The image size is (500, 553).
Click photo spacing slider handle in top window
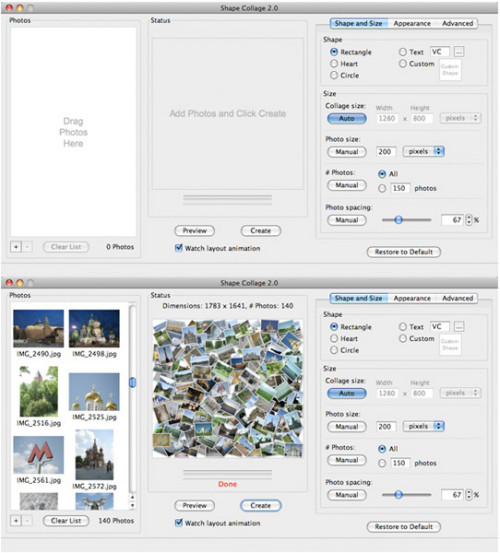click(x=398, y=220)
